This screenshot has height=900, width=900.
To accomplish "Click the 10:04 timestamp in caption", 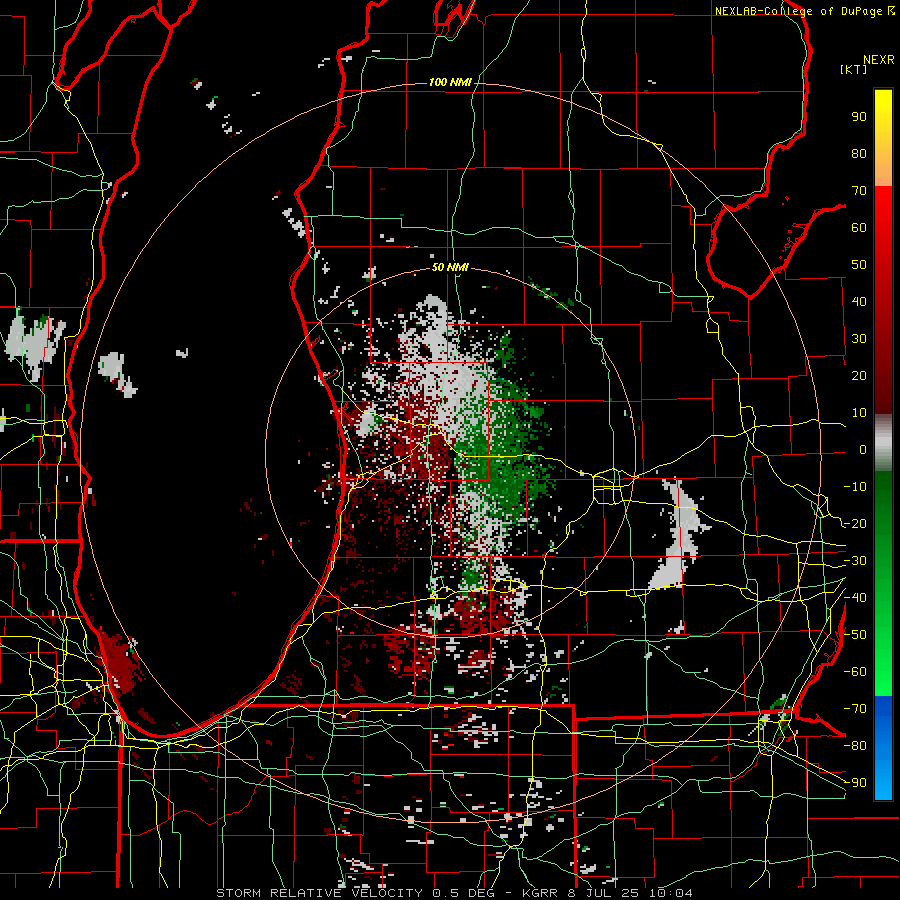I will pos(671,893).
